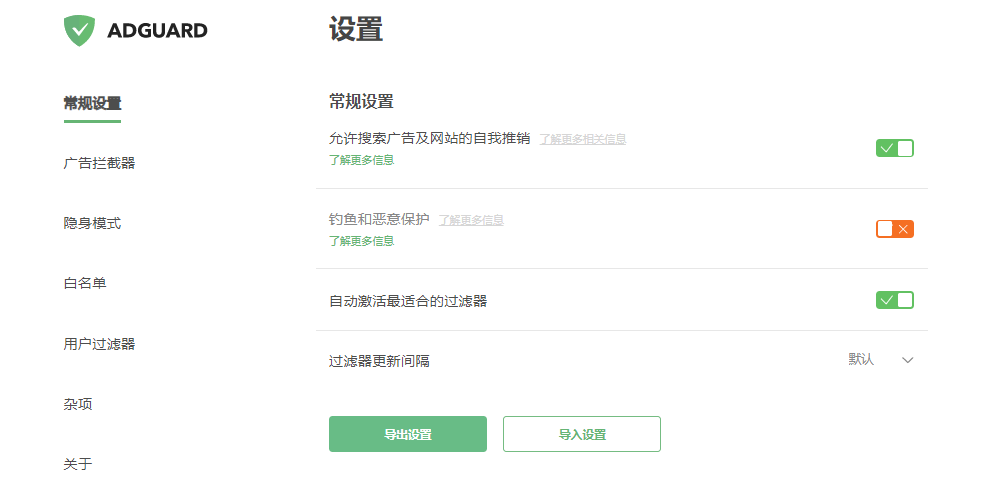Open the gray 了解更多相关信息 link
The image size is (983, 499).
point(583,139)
